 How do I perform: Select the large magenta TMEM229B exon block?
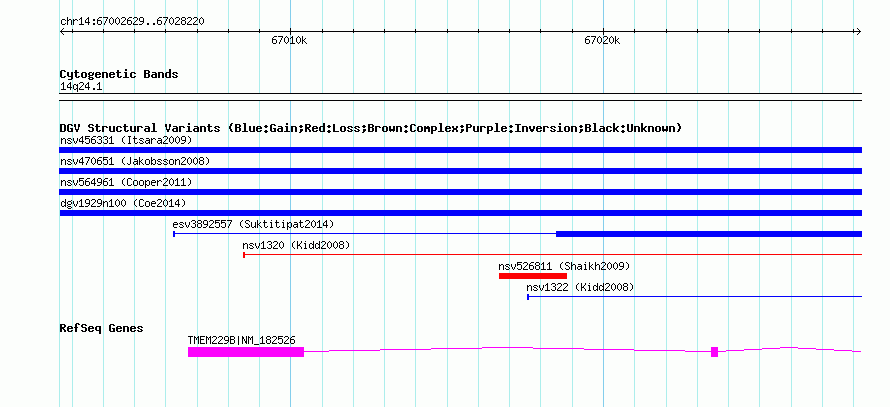[246, 352]
